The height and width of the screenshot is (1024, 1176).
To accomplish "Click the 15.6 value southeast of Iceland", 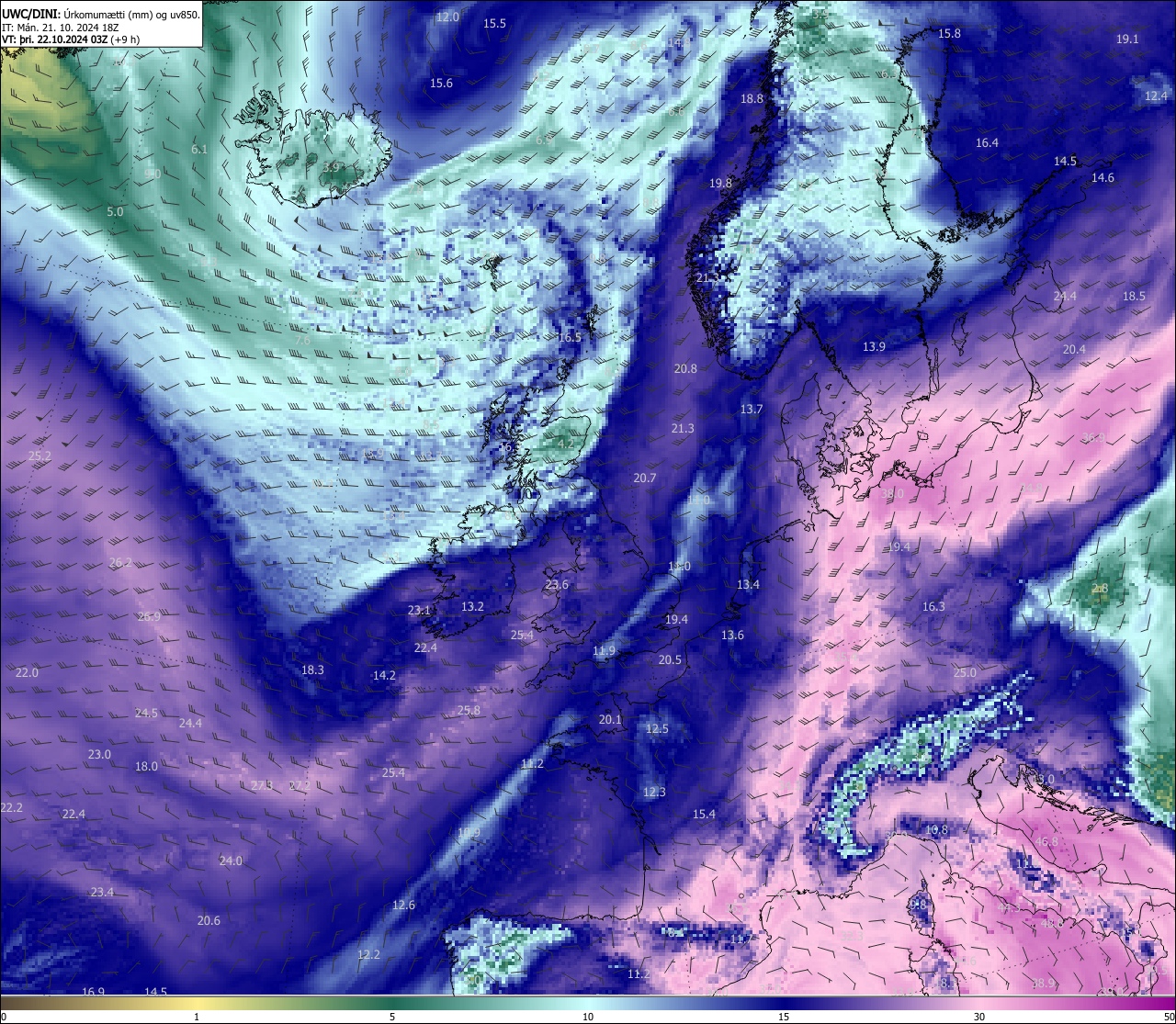I will click(441, 83).
